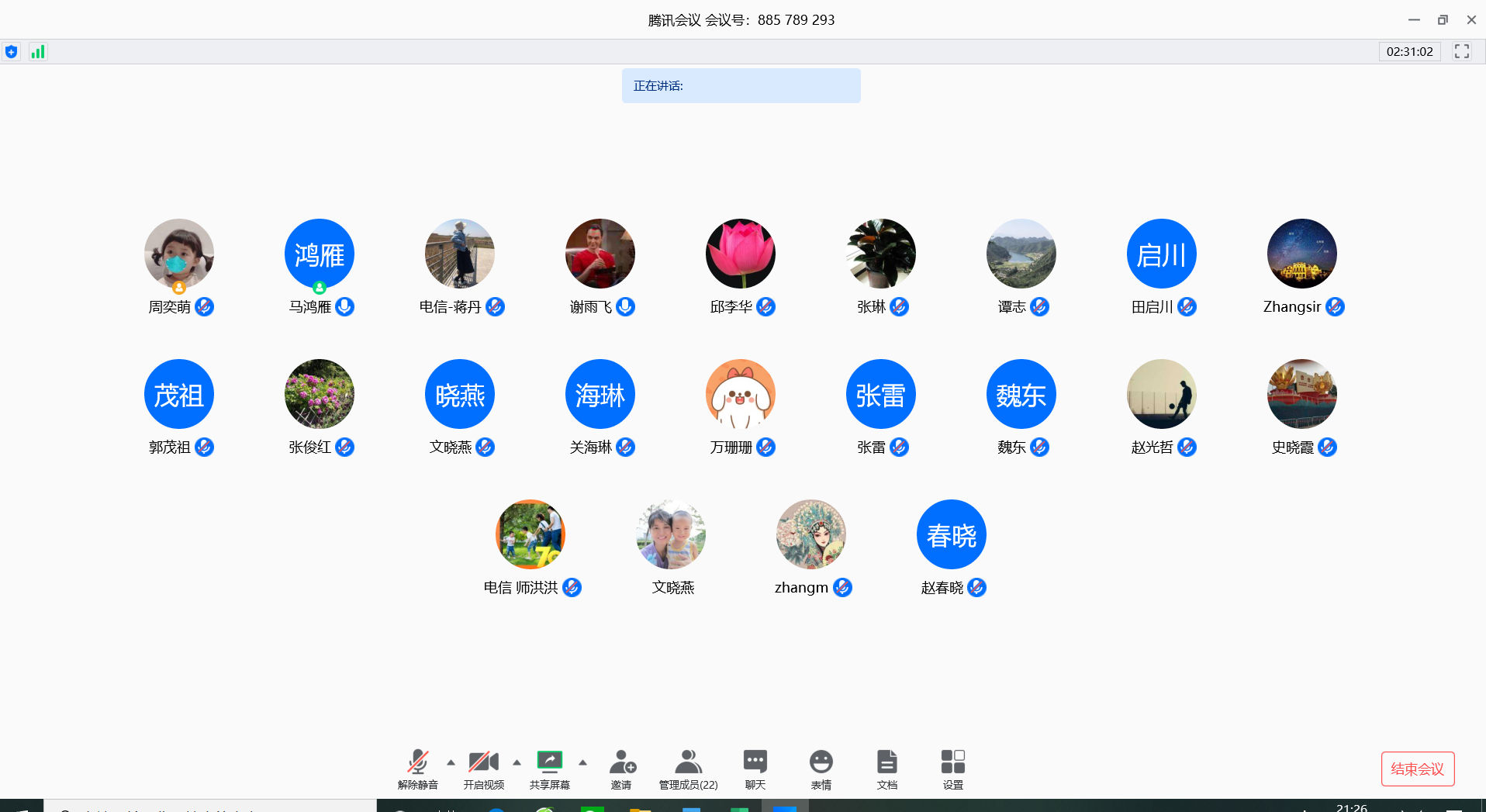Viewport: 1486px width, 812px height.
Task: Select 邱李华's lotus flower avatar
Action: (740, 254)
